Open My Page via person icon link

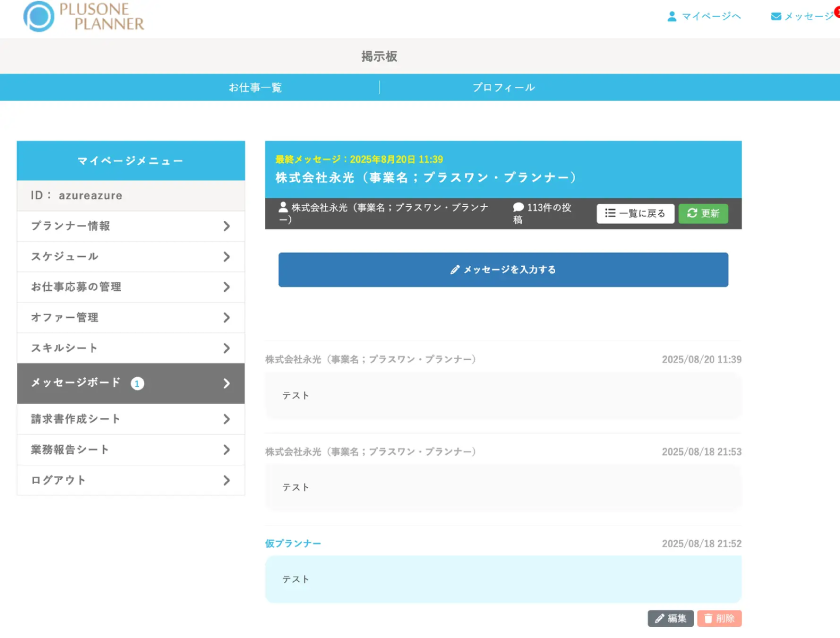(x=672, y=16)
